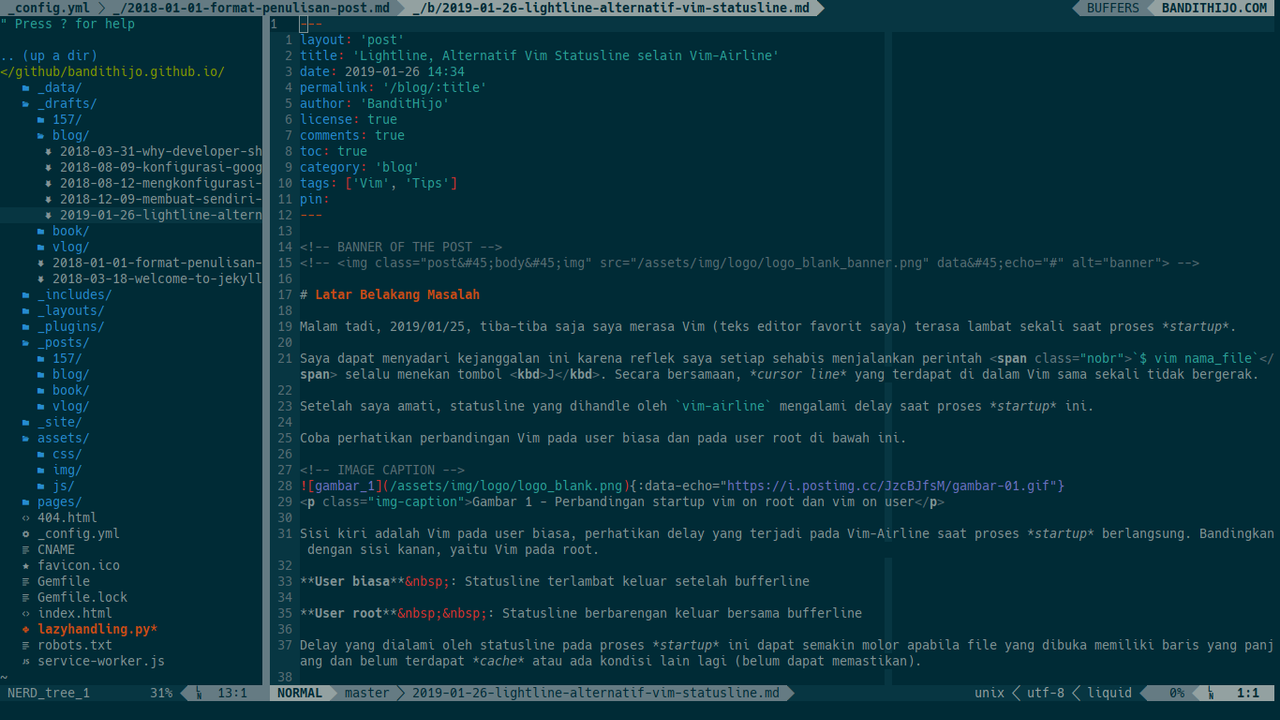Screen dimensions: 1280x720
Task: Expand the _includes folder
Action: (74, 295)
